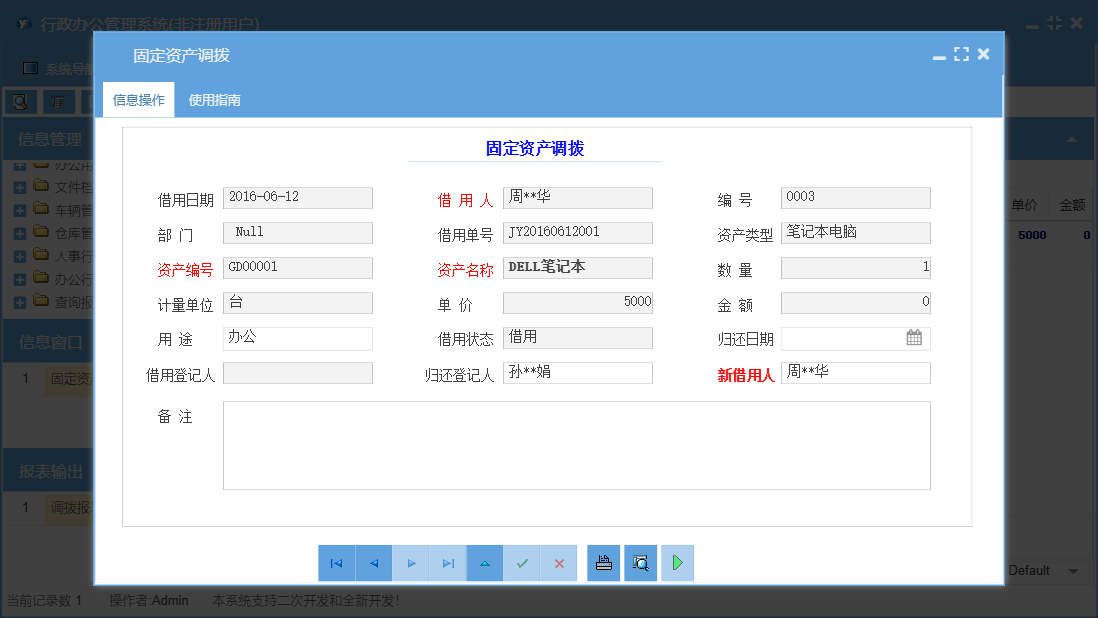Go to the previous record
This screenshot has width=1098, height=618.
coord(374,563)
